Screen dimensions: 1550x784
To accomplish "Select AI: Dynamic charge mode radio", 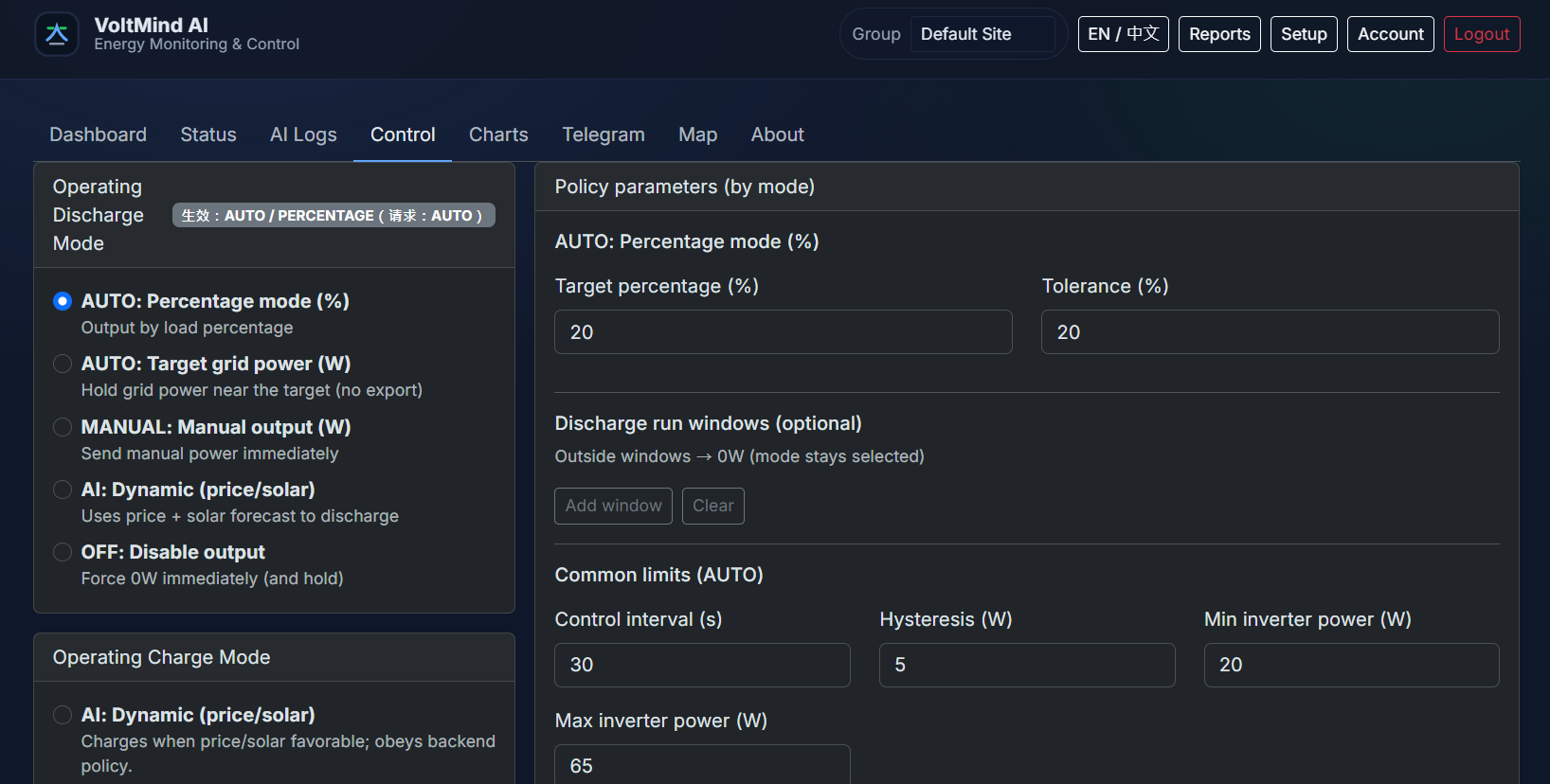I will tap(63, 715).
